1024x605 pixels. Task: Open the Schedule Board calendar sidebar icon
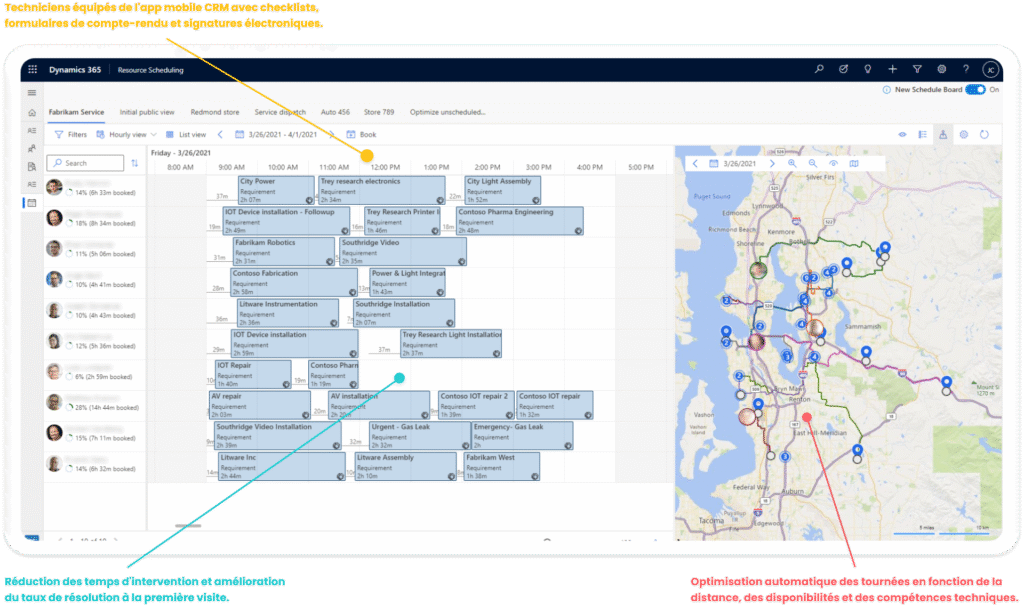[32, 203]
